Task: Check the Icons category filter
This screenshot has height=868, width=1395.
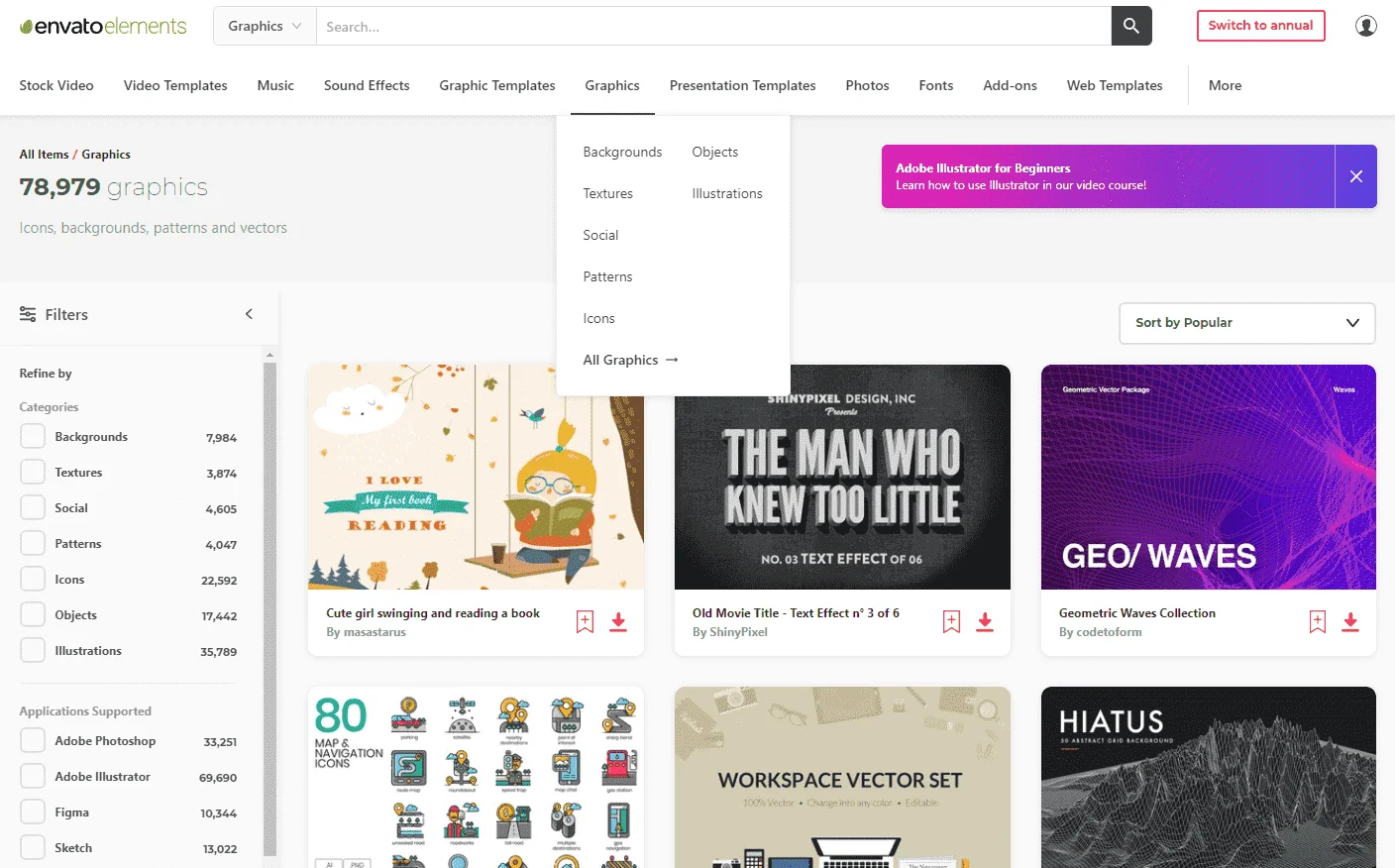Action: coord(33,579)
